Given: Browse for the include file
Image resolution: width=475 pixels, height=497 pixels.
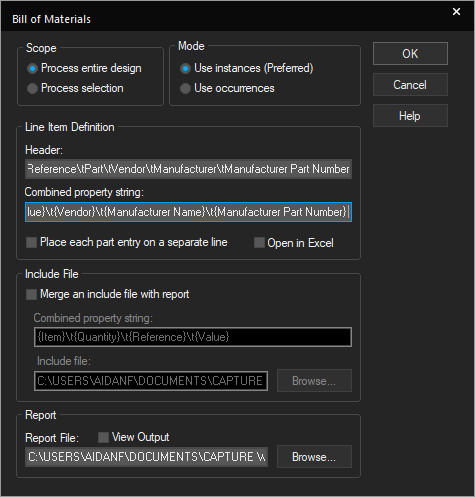Looking at the screenshot, I should click(x=314, y=381).
